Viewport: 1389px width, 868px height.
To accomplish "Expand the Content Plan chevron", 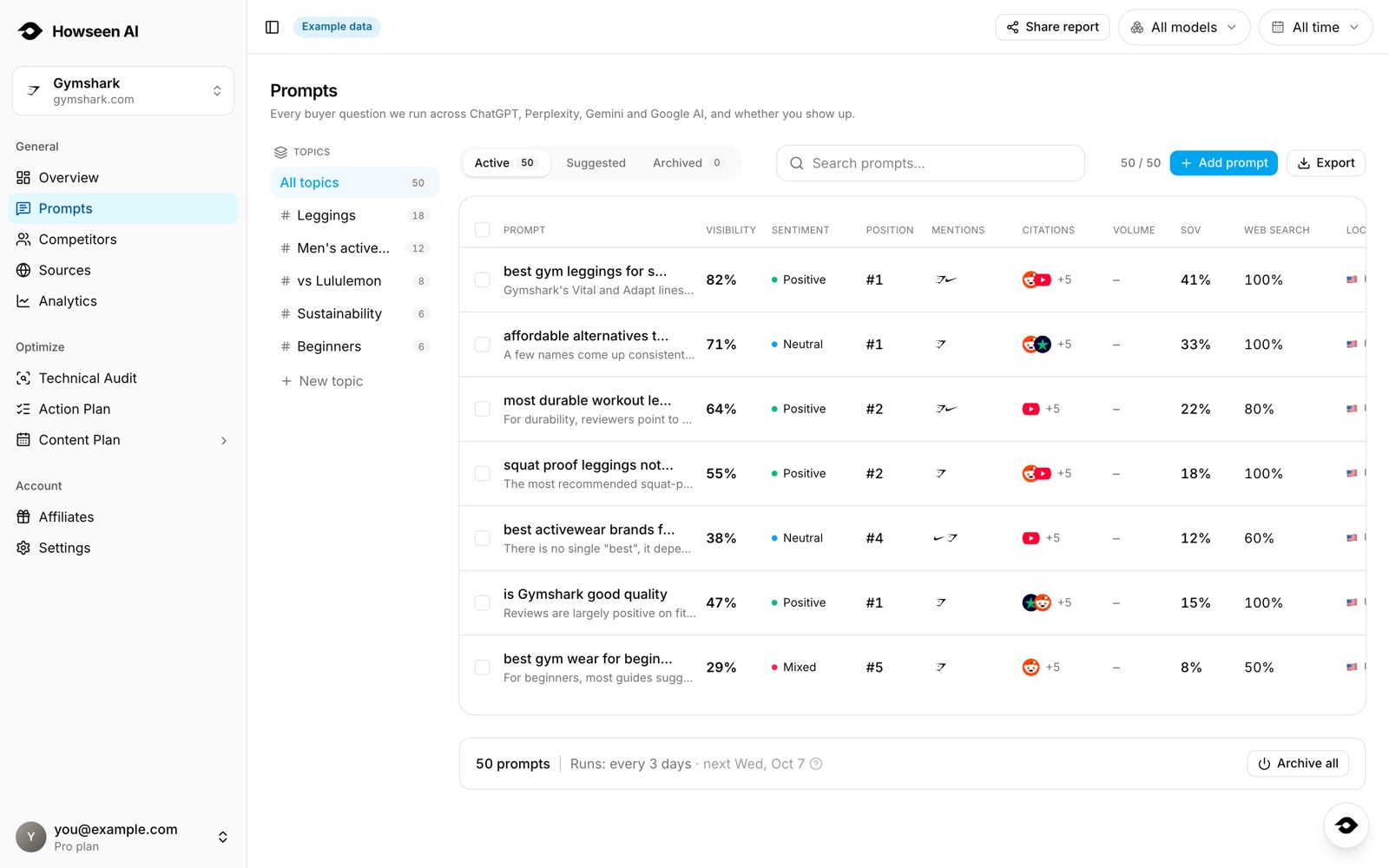I will coord(223,440).
